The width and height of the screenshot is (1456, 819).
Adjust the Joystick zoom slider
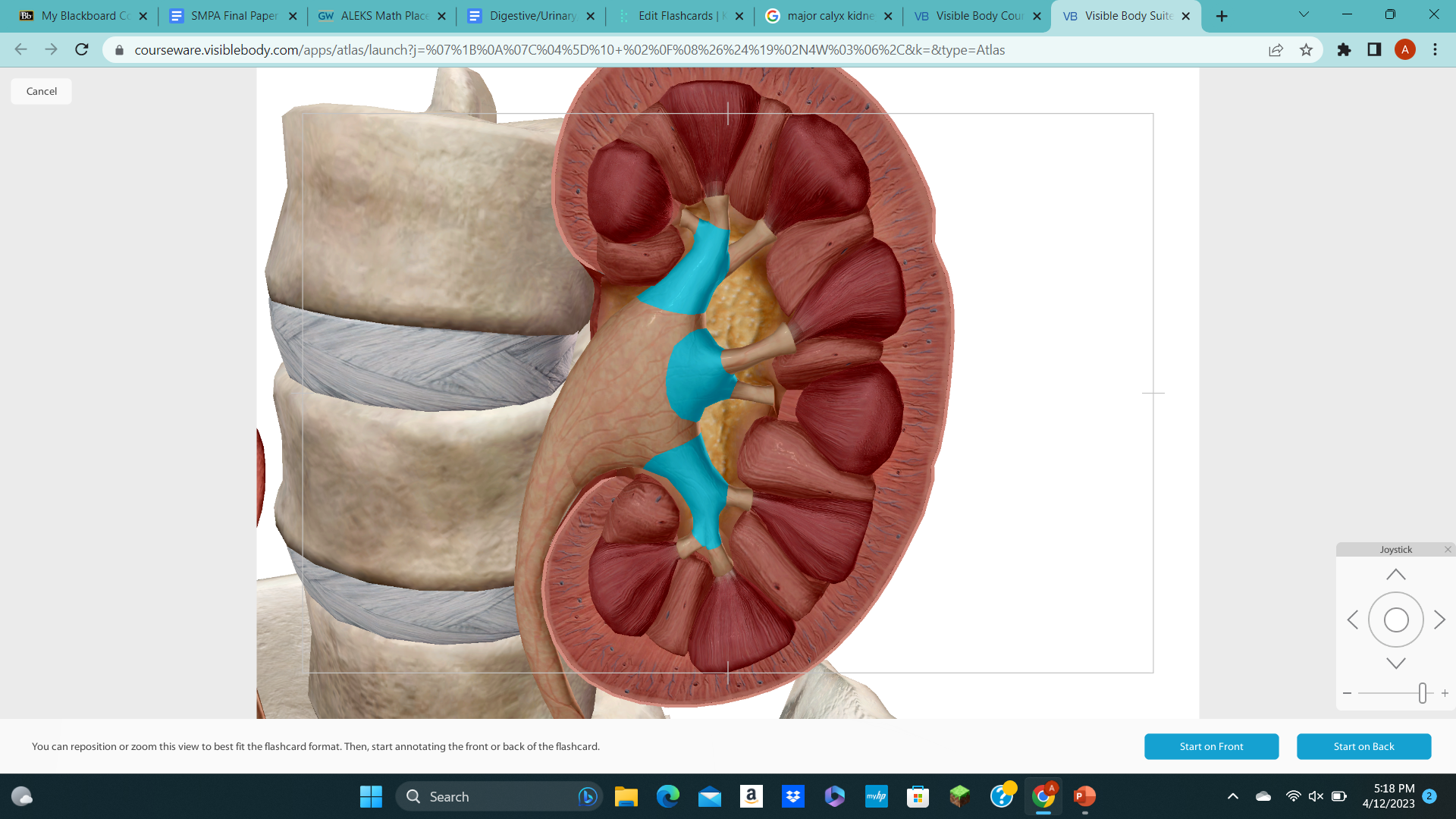point(1423,692)
